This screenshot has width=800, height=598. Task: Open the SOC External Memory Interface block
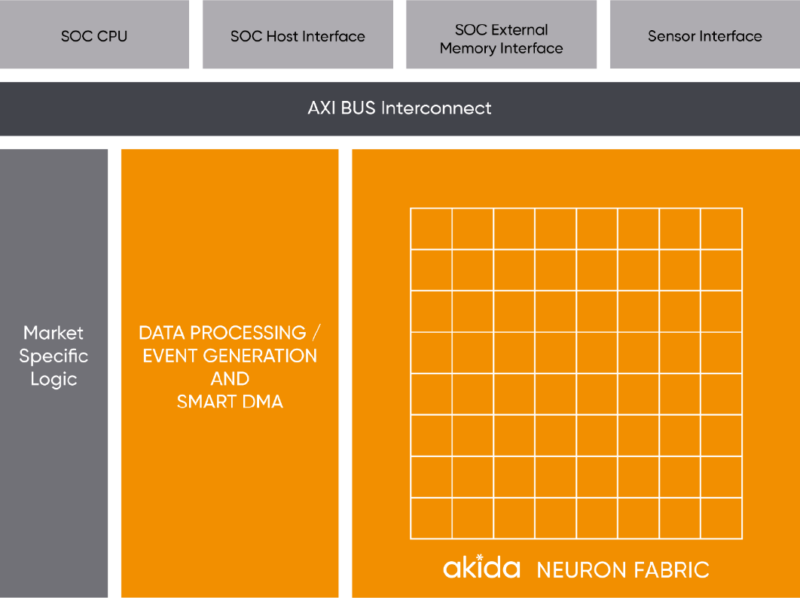tap(500, 34)
